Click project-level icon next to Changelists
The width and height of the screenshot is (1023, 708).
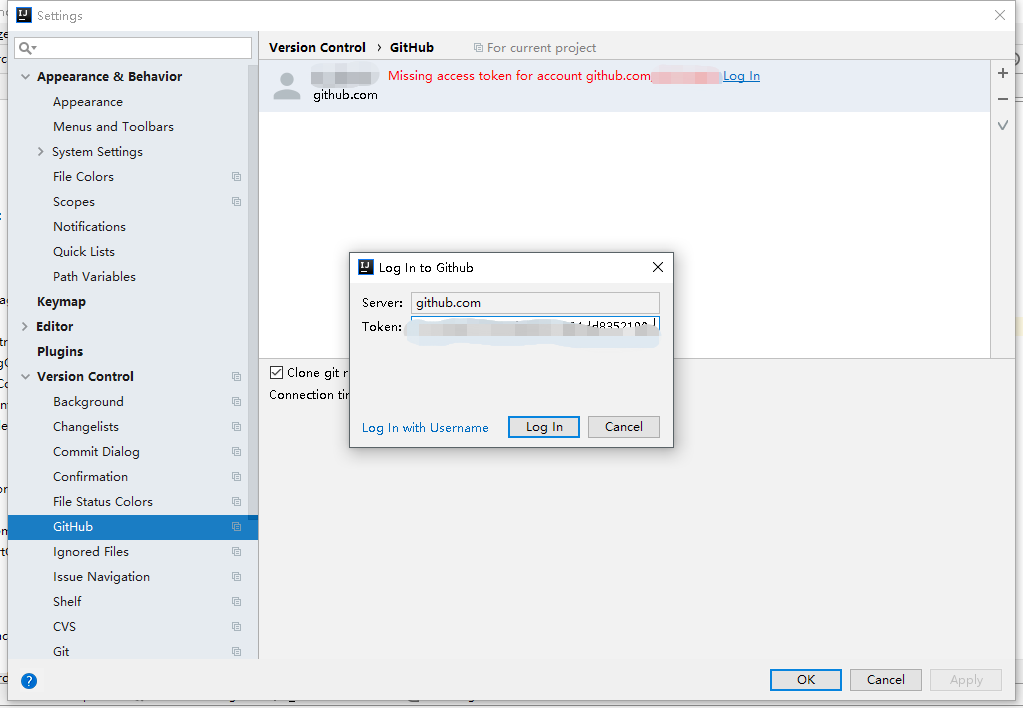click(x=236, y=427)
